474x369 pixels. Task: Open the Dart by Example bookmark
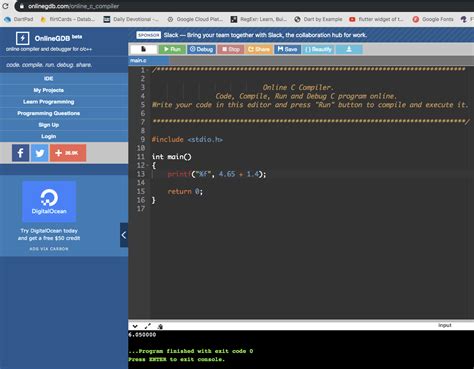tap(319, 19)
